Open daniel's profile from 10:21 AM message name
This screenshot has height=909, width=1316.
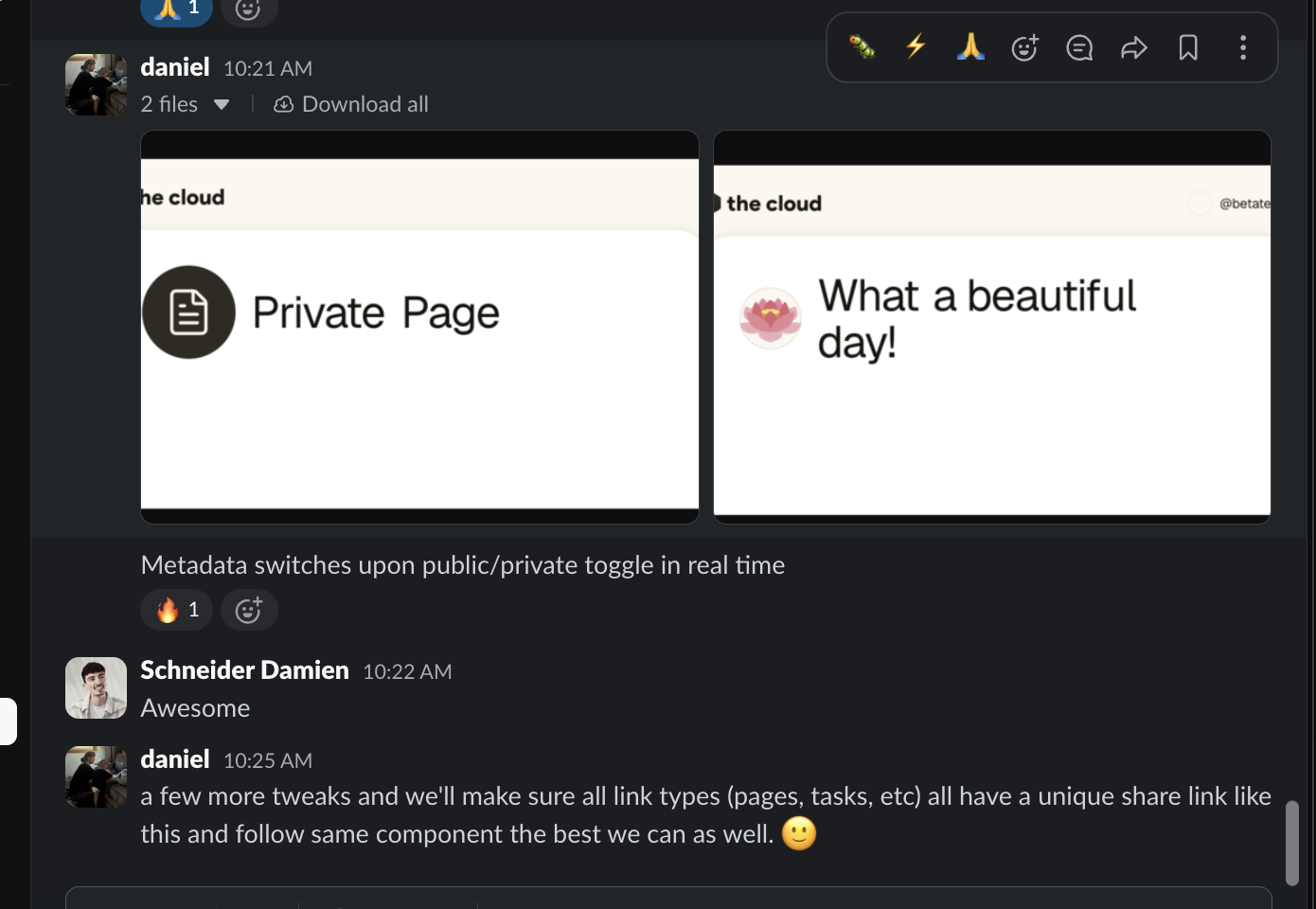point(175,67)
